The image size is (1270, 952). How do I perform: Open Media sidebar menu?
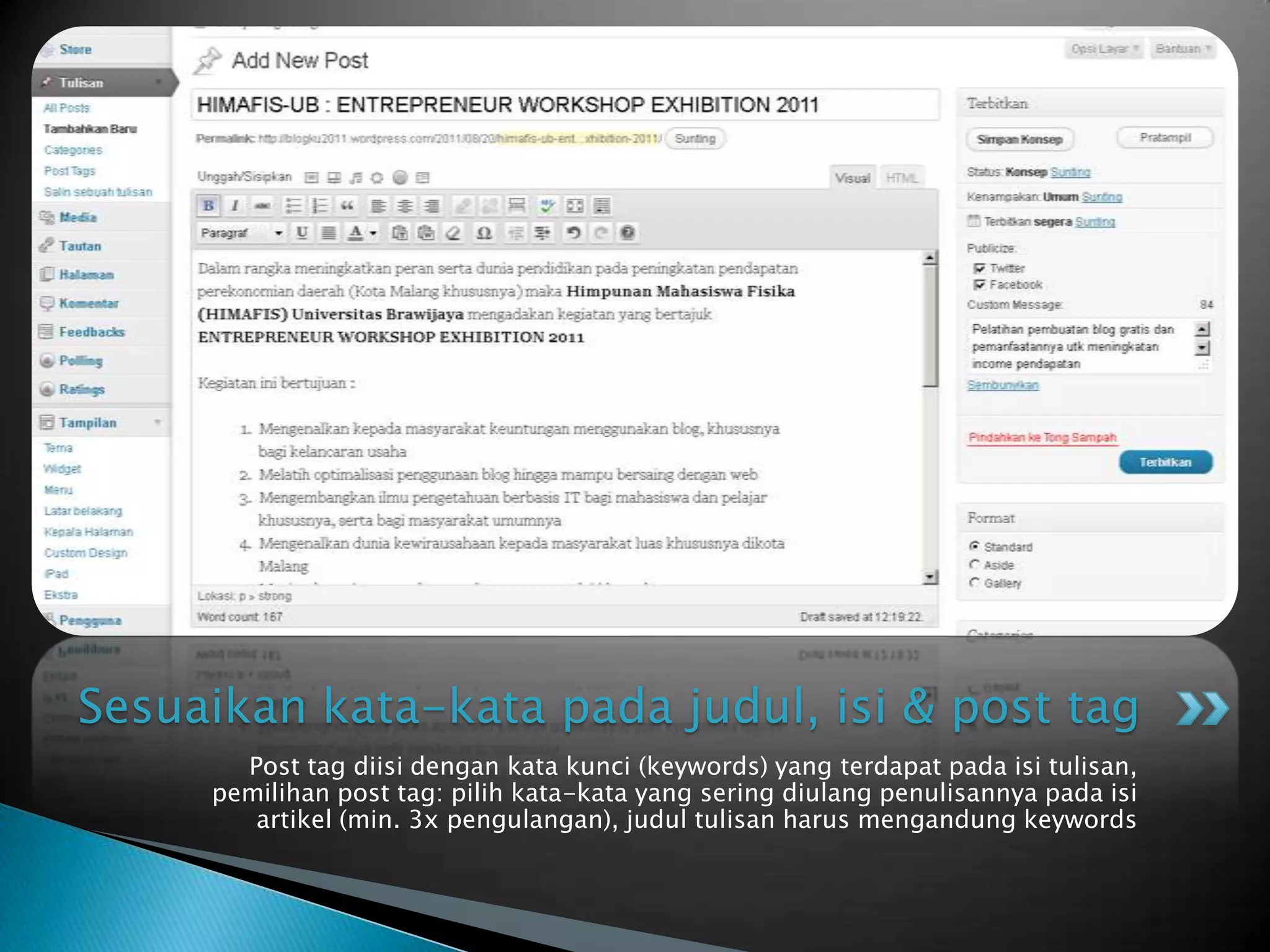(x=78, y=218)
